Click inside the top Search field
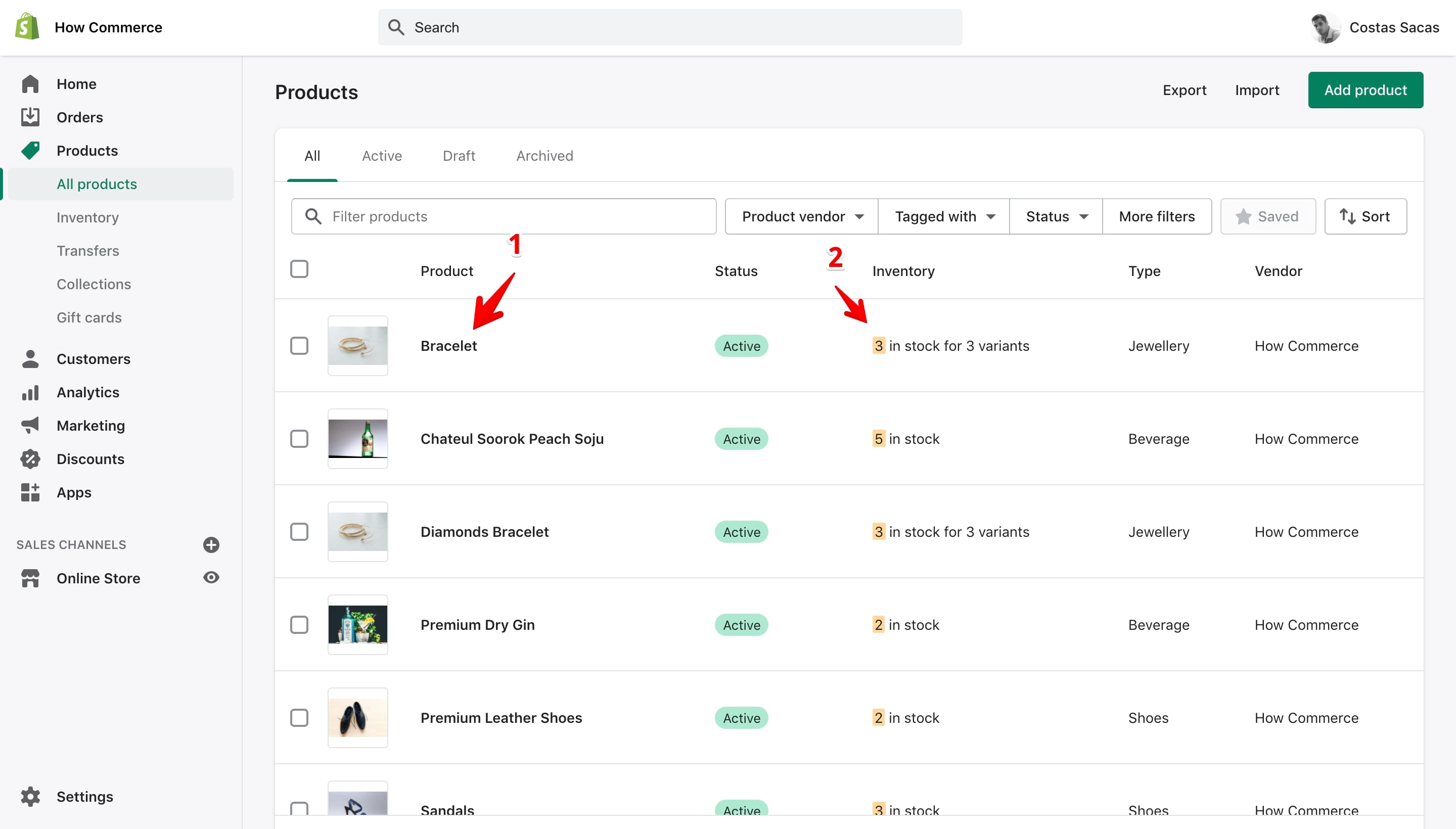1456x829 pixels. tap(670, 27)
